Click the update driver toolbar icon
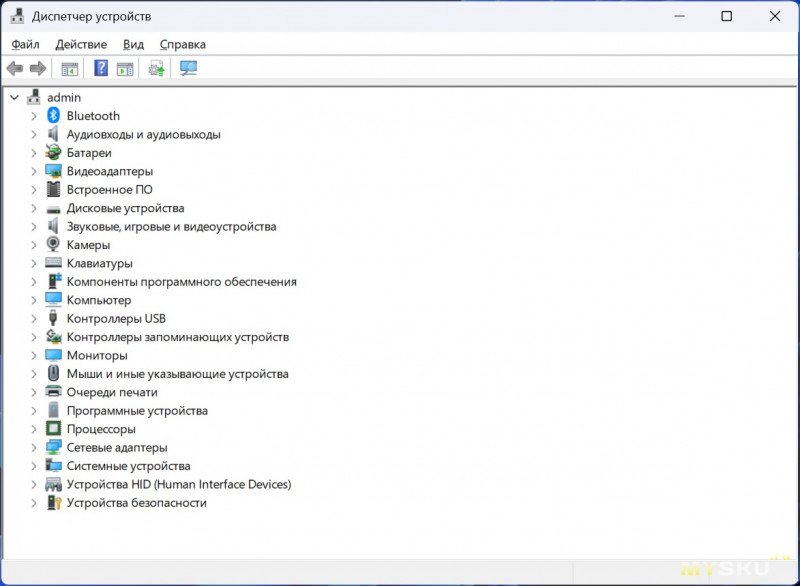 pos(156,68)
